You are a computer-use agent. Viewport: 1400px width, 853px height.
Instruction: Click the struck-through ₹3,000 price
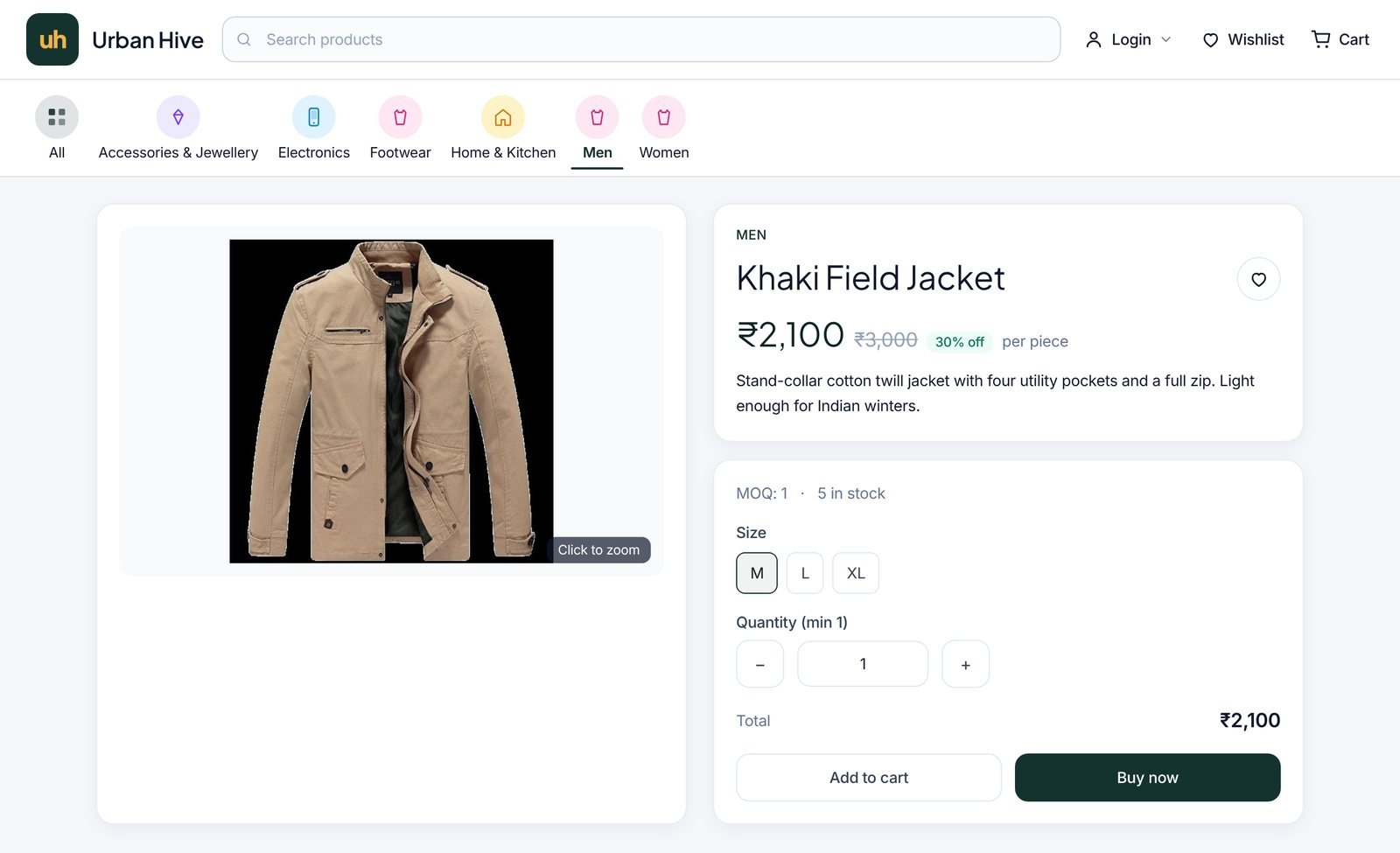[885, 339]
